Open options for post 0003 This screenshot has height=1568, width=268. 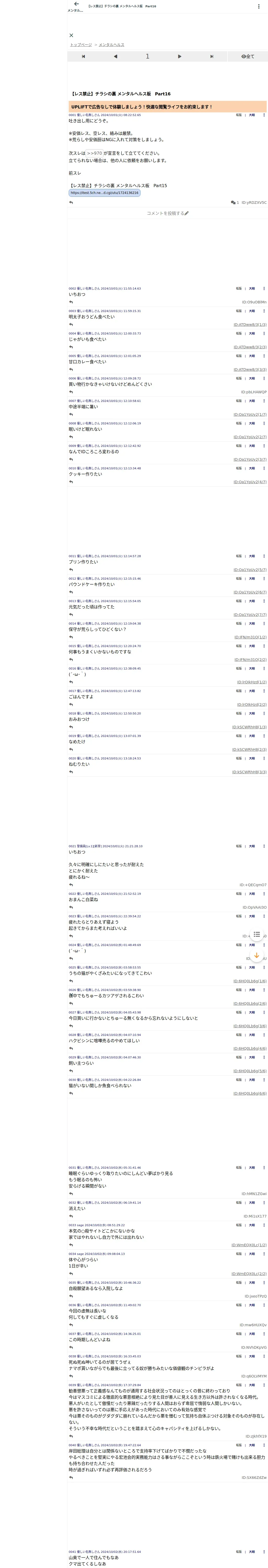click(x=264, y=311)
